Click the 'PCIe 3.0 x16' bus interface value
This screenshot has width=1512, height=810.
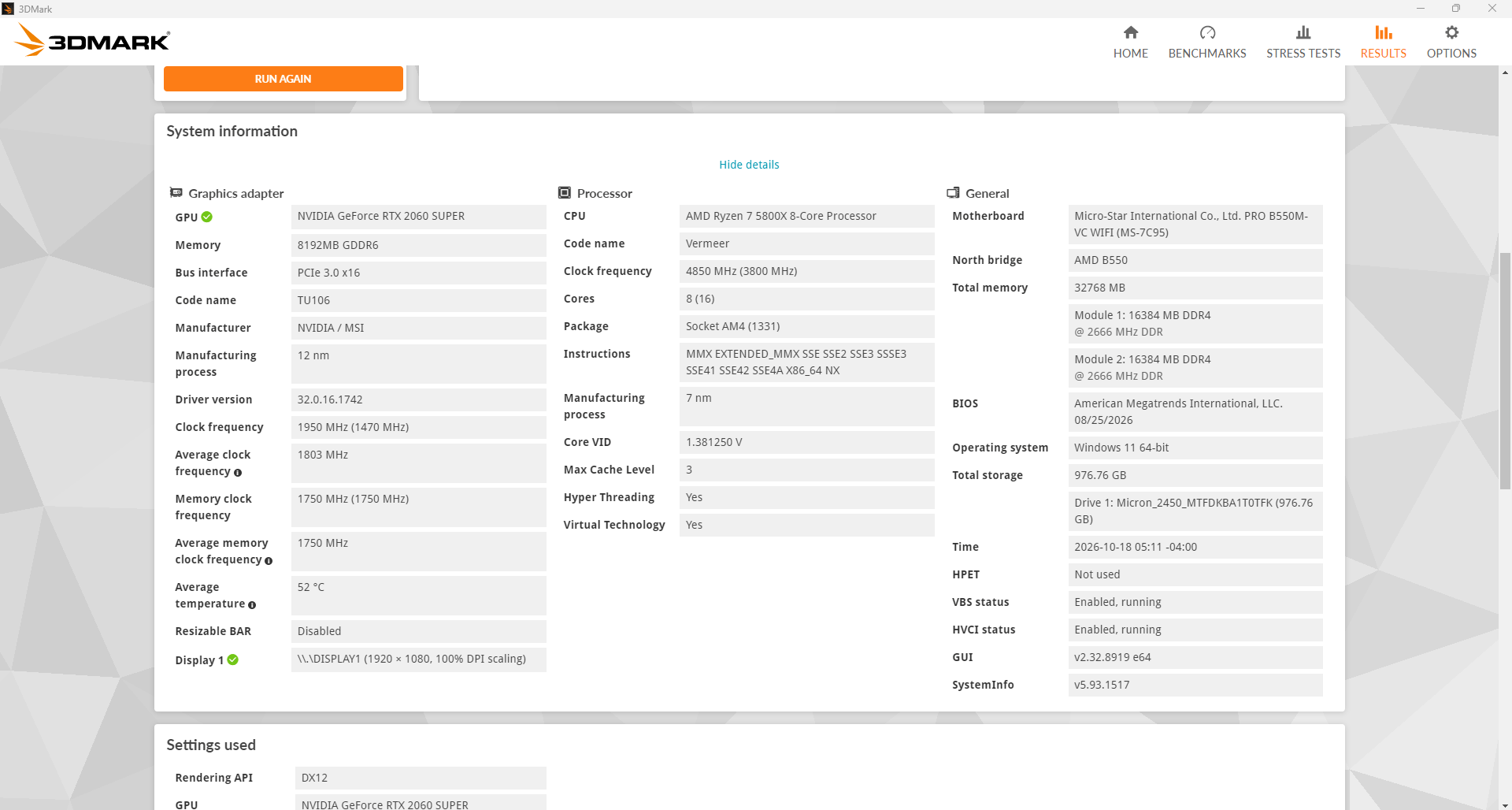(419, 273)
